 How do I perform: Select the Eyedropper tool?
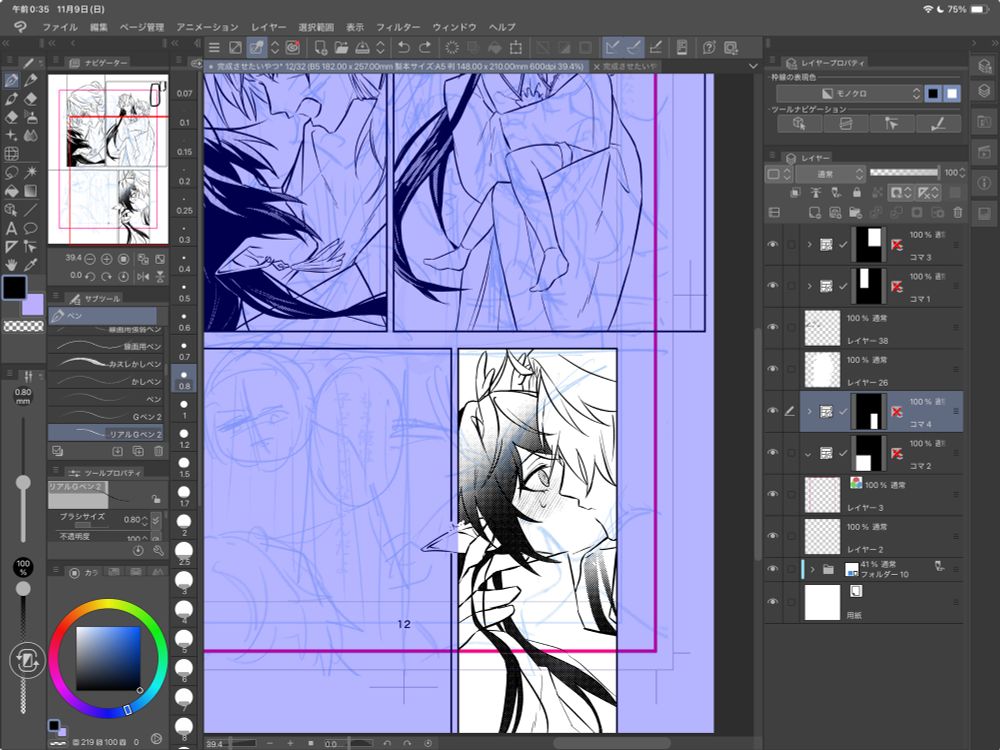(30, 264)
